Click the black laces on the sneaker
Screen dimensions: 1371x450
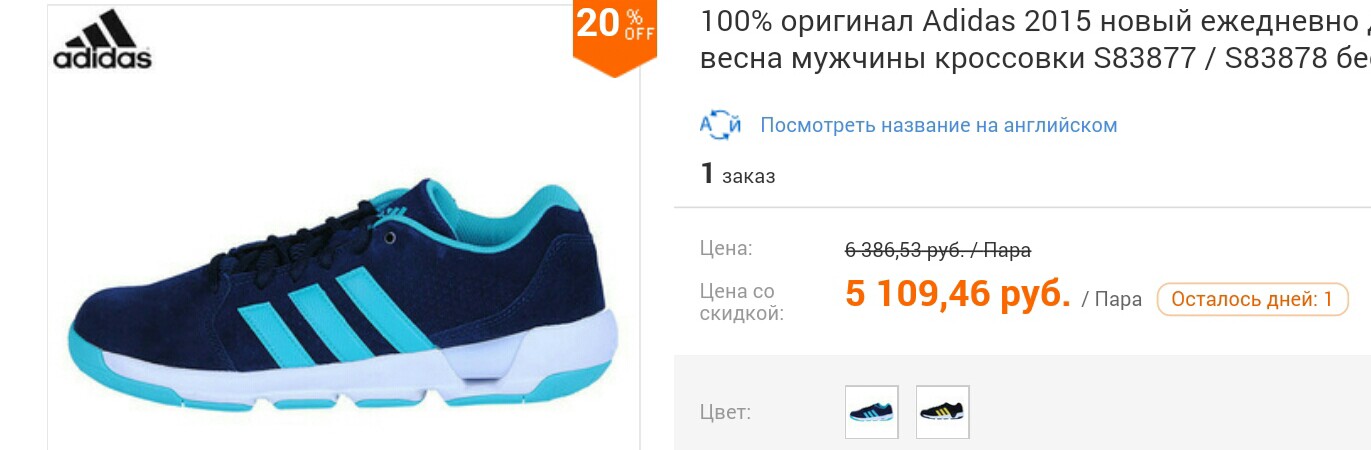(300, 240)
